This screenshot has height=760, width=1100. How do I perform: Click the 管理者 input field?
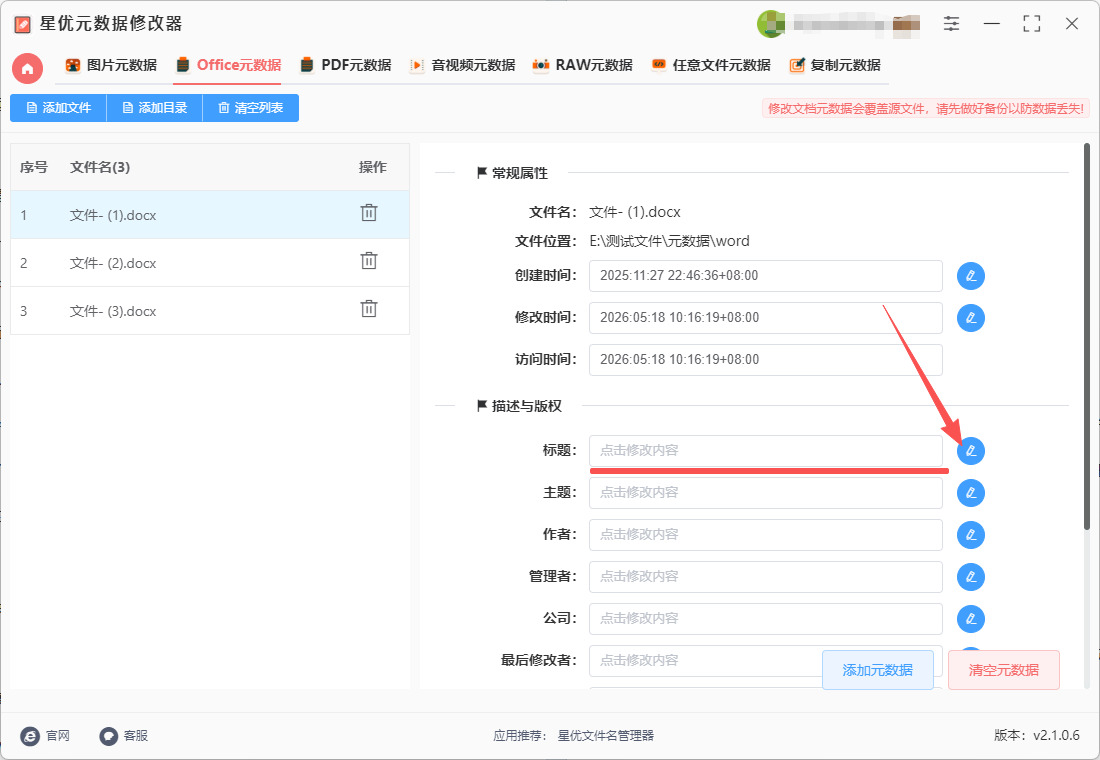765,577
